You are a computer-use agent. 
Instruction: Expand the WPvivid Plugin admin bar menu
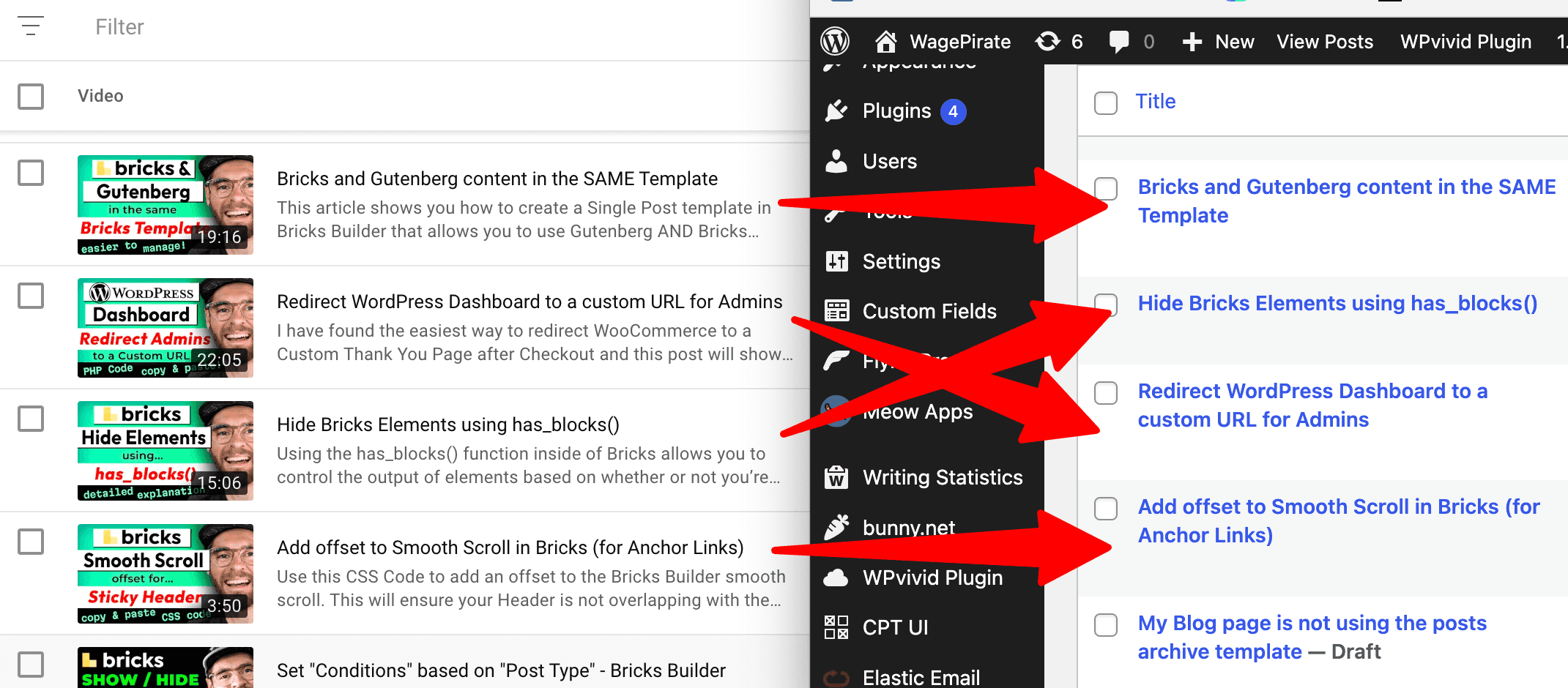pos(1465,42)
